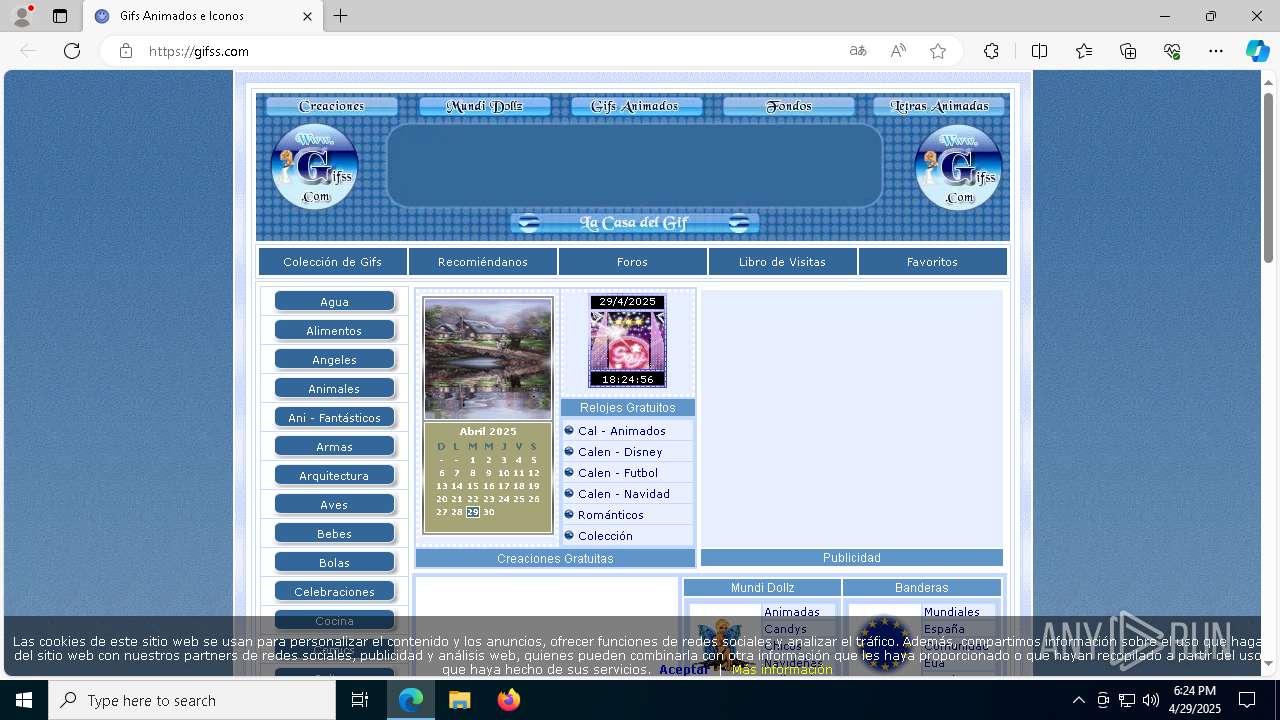Open the Libro de Visitas menu item
The image size is (1280, 720).
coord(783,262)
